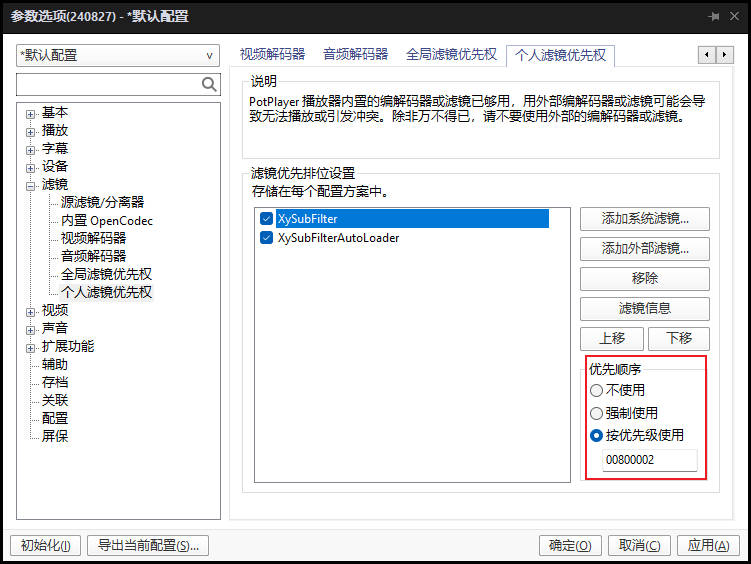Click the 添加系统滤镜... button

click(645, 219)
